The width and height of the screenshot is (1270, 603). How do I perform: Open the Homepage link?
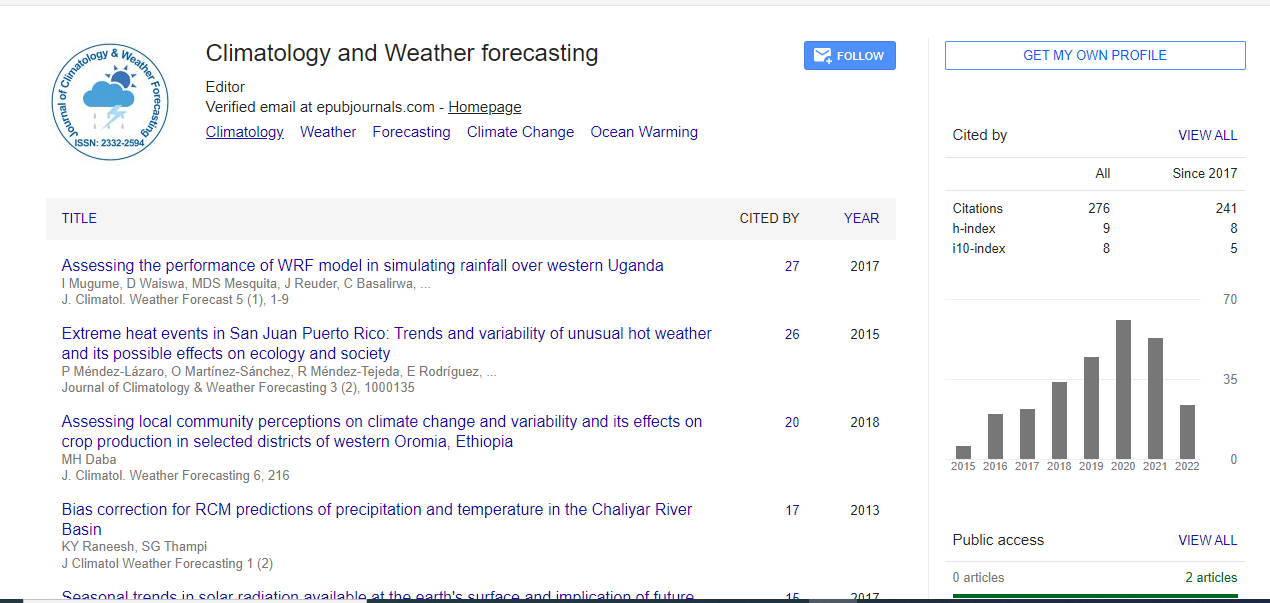484,107
